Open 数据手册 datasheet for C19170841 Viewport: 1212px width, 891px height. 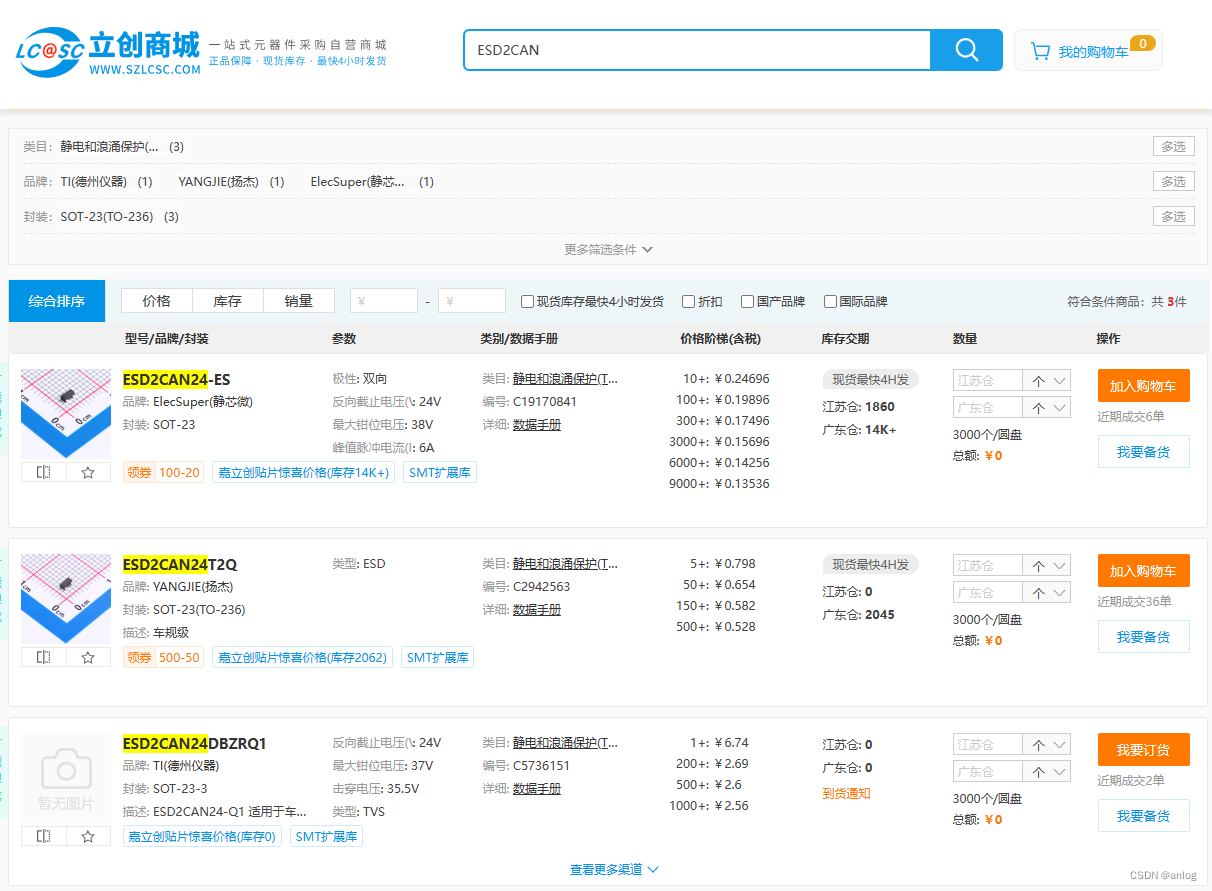[x=537, y=425]
